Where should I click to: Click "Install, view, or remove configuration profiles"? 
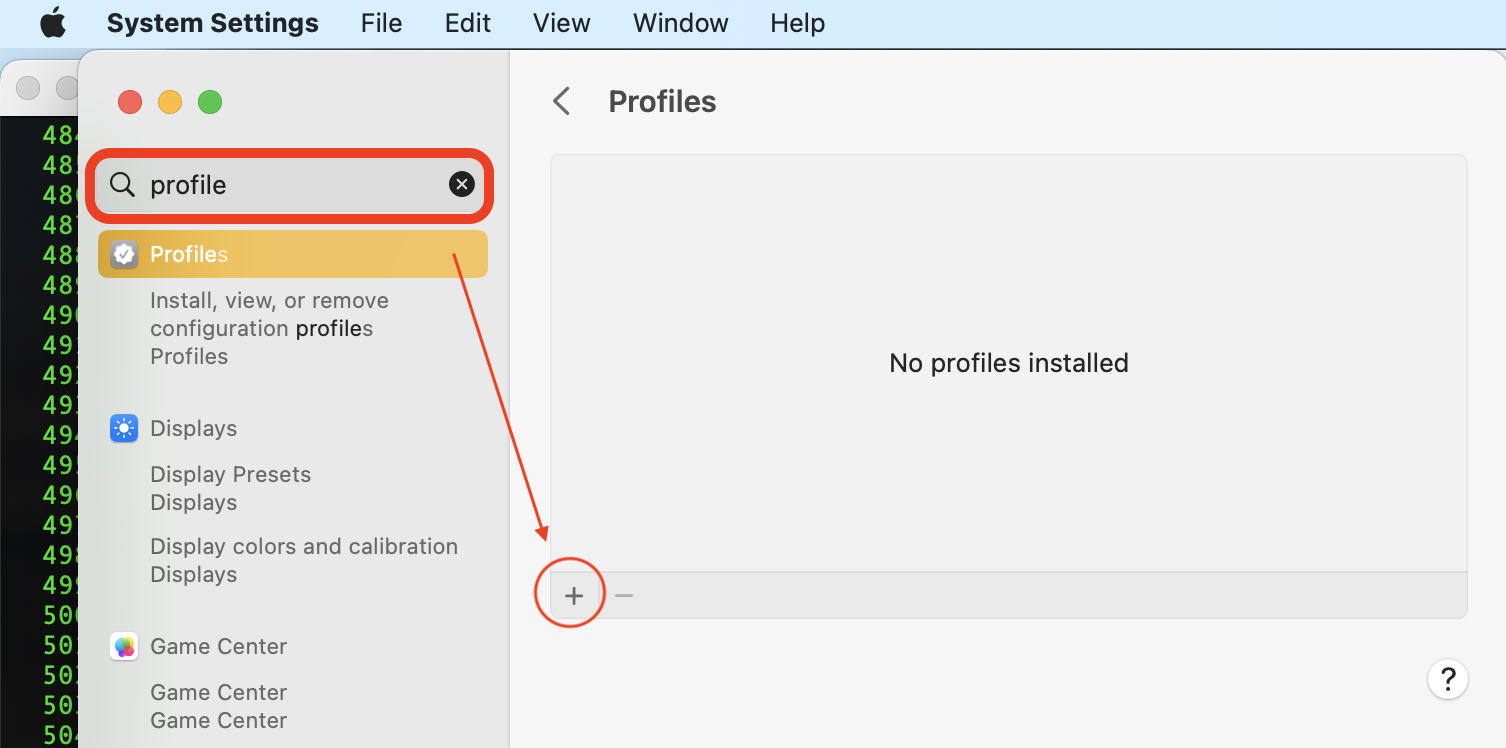tap(269, 314)
